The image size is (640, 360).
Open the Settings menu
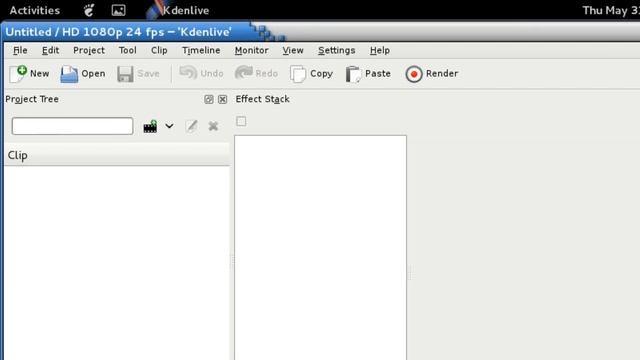point(337,50)
